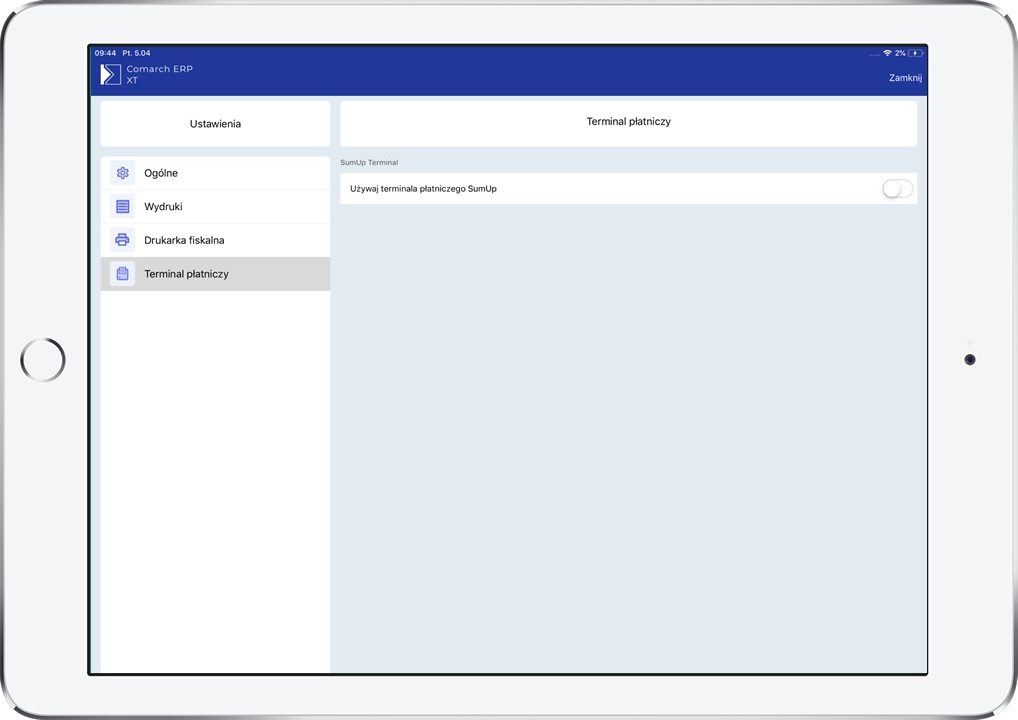Viewport: 1018px width, 720px height.
Task: Open the Ogólne settings section
Action: [x=161, y=173]
